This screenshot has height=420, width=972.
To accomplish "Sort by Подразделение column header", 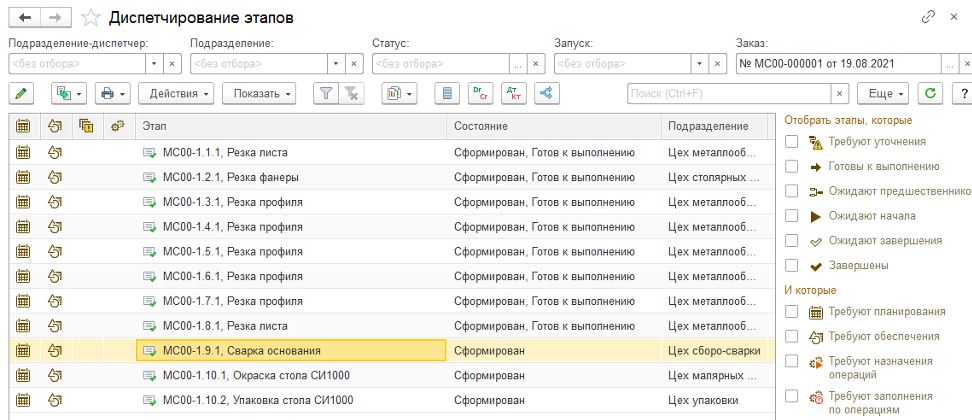I will click(x=714, y=126).
